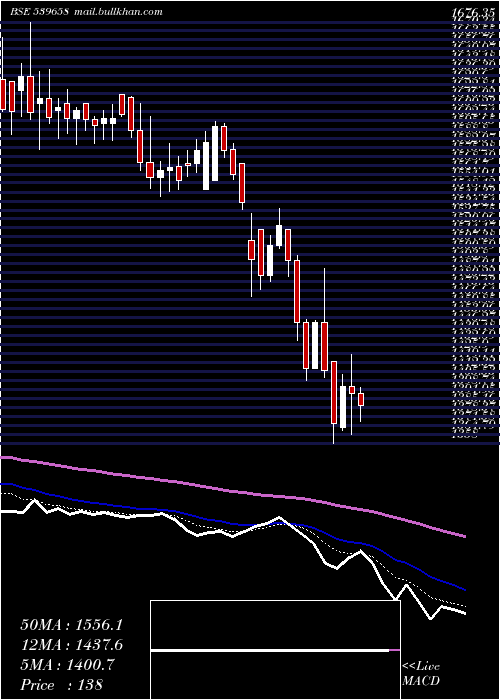Click the solid blue 12MA line
The image size is (500, 700).
(232, 524)
